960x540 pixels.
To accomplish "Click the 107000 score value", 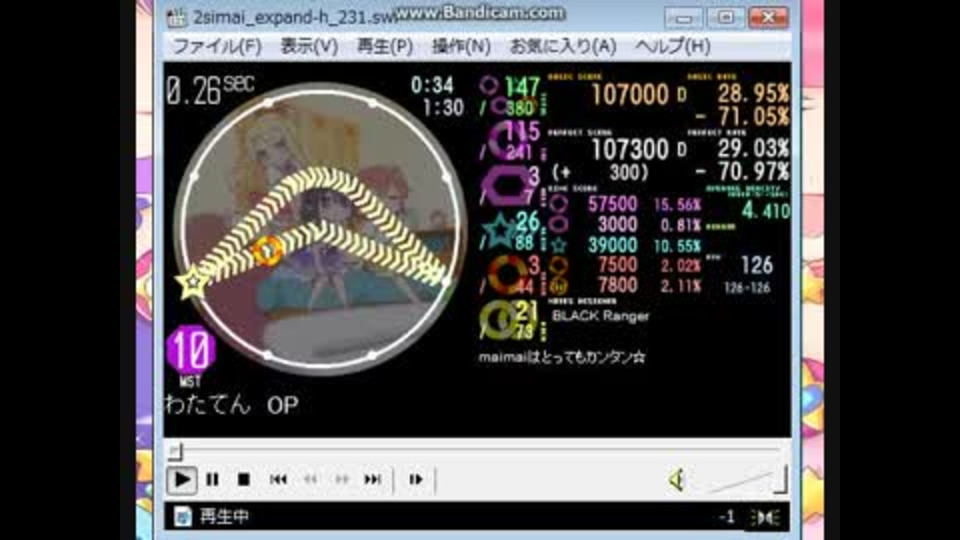I will [630, 95].
